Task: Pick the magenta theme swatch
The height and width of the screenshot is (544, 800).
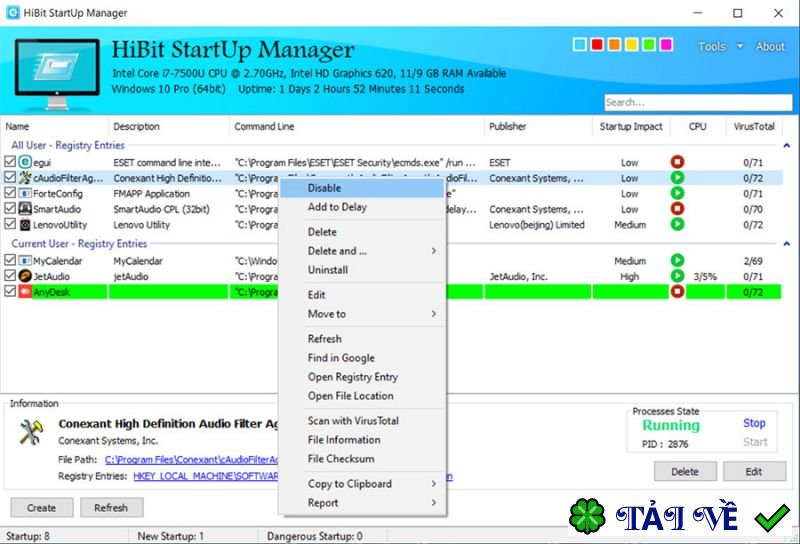Action: [x=666, y=45]
